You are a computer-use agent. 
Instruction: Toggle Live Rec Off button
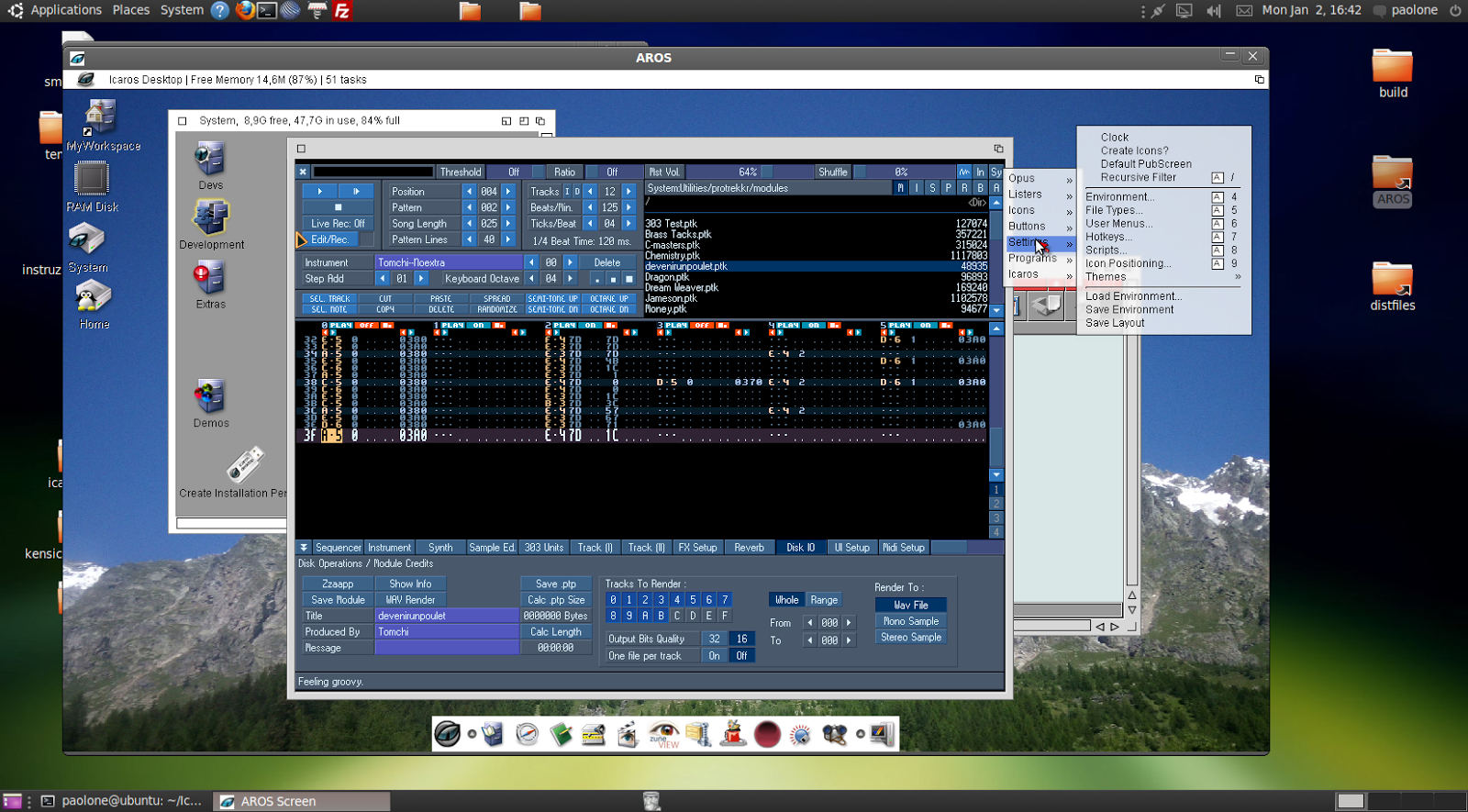(337, 224)
